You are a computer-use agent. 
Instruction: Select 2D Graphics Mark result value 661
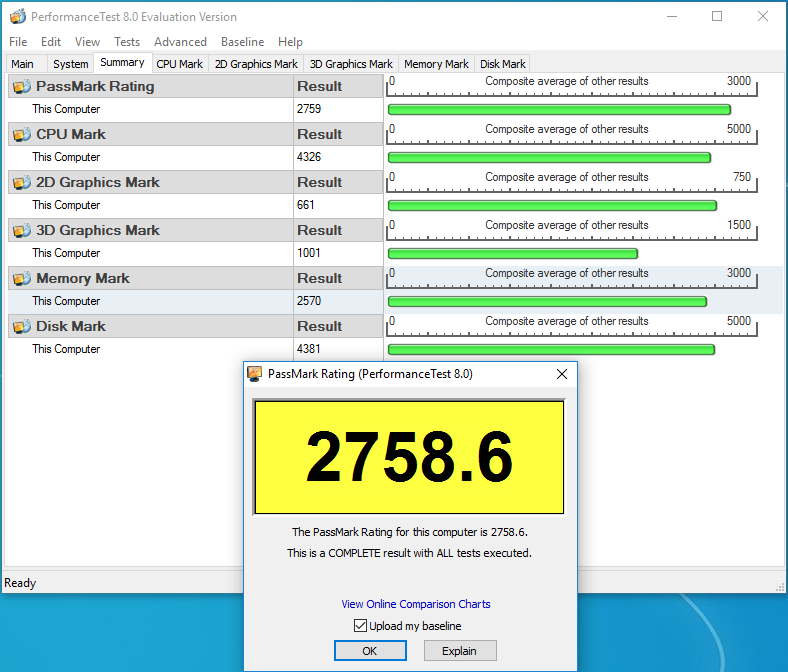pos(306,205)
